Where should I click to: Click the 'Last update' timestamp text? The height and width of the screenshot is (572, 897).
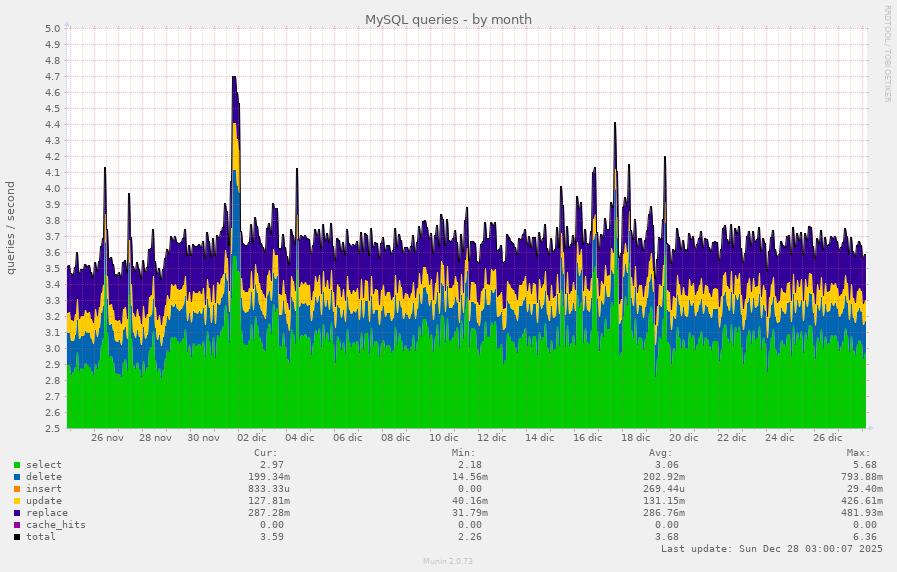pos(772,549)
